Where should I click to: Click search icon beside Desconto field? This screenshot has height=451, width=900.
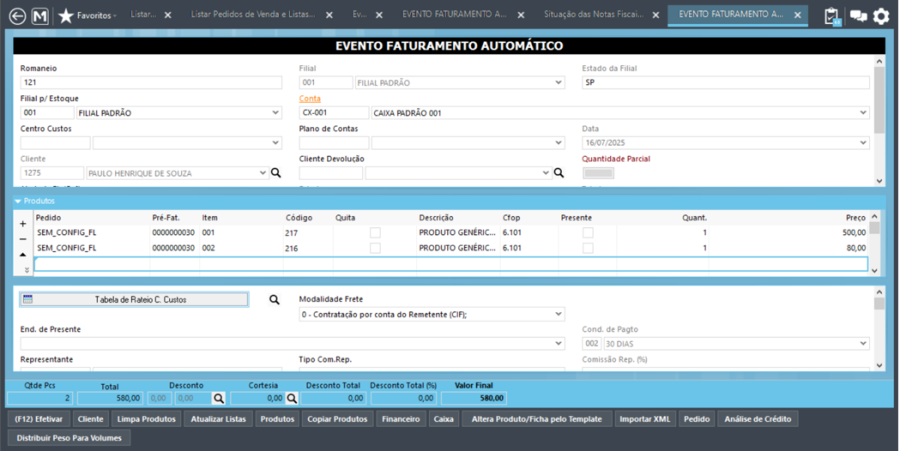(x=219, y=398)
